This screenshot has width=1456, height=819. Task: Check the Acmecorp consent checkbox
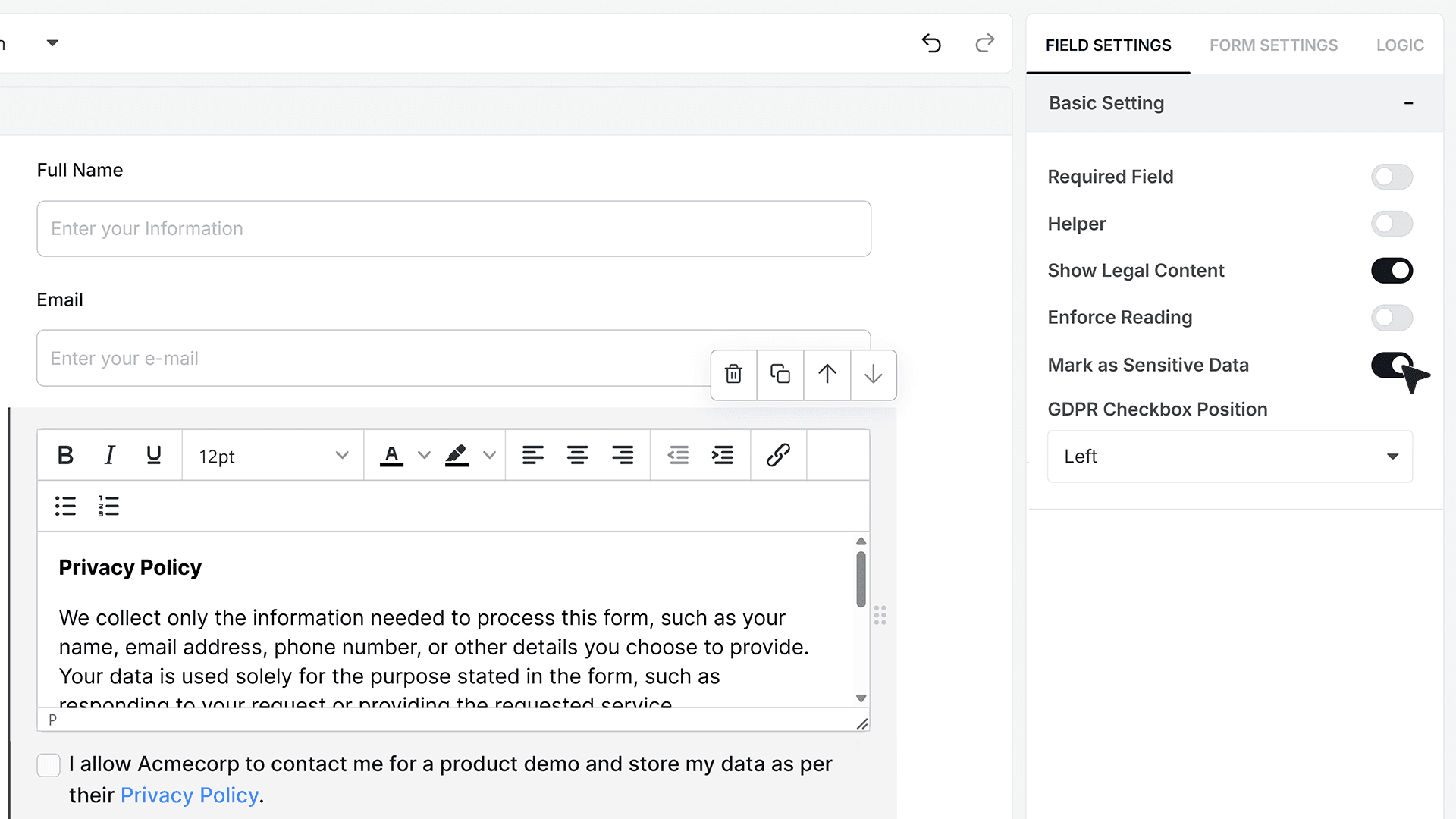(x=49, y=765)
